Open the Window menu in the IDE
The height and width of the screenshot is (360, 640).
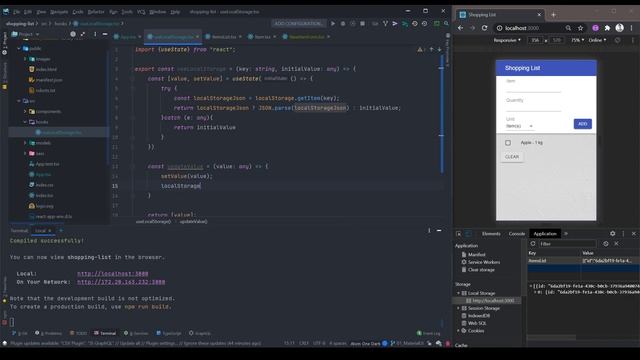click(158, 12)
